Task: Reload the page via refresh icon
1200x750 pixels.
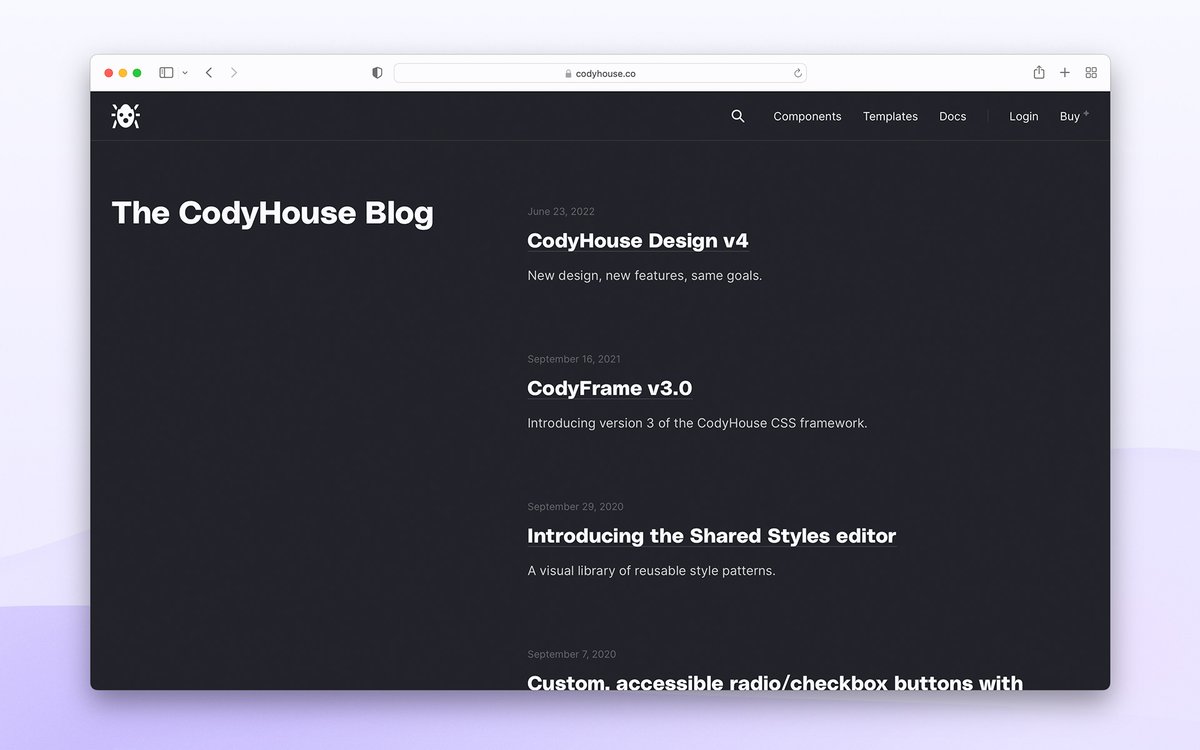Action: click(797, 73)
